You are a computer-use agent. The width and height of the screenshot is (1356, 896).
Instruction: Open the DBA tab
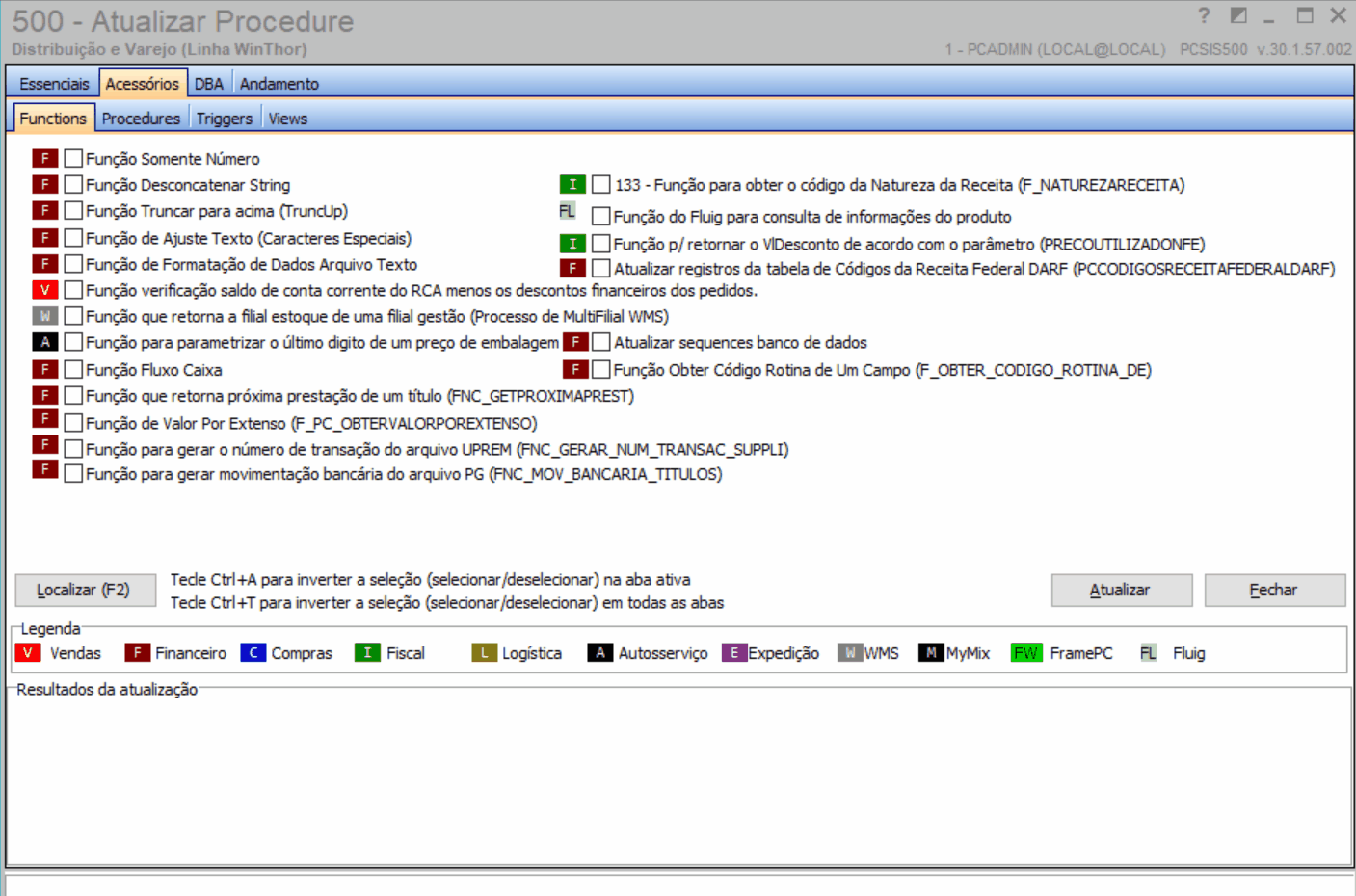click(209, 84)
